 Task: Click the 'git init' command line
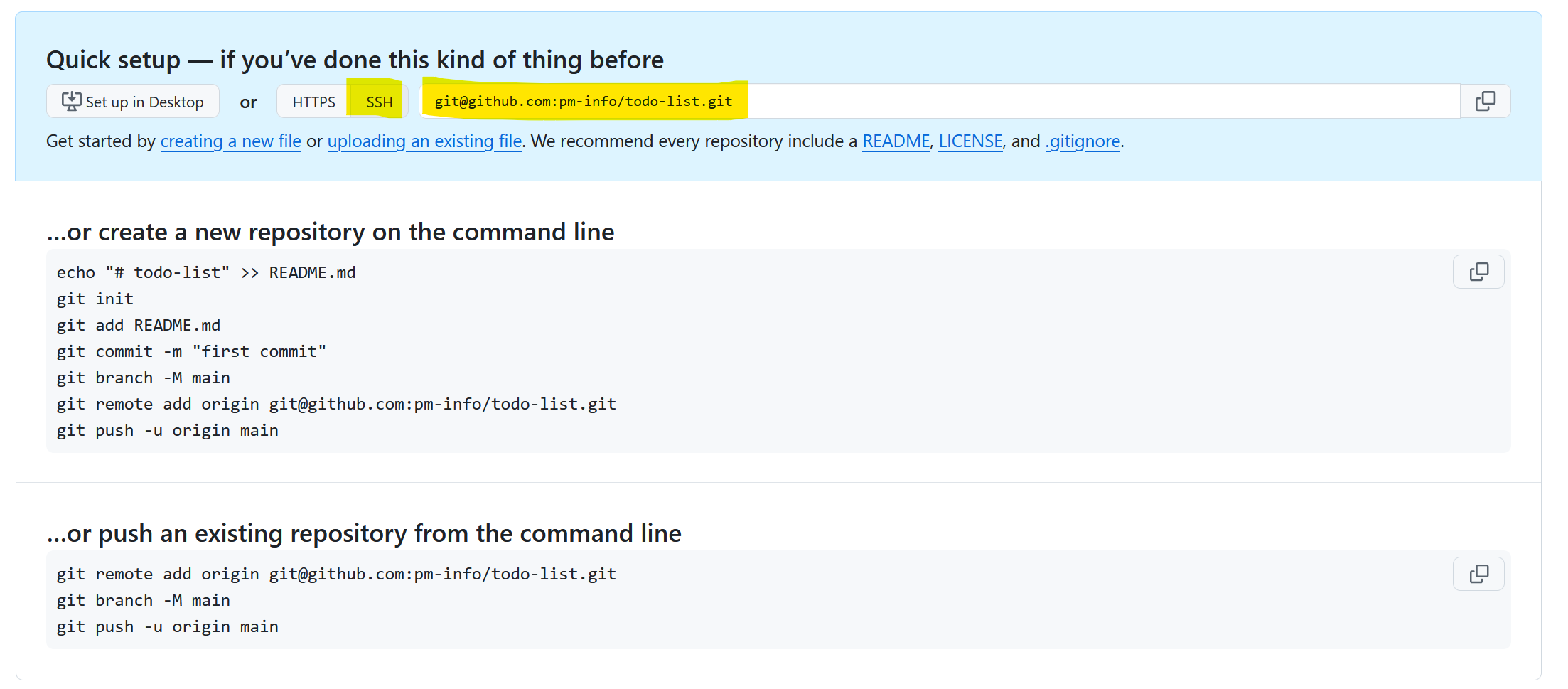95,299
